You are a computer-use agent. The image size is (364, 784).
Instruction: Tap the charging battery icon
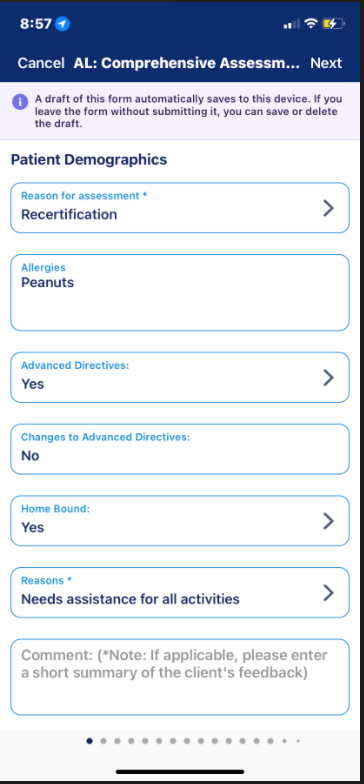tap(334, 24)
